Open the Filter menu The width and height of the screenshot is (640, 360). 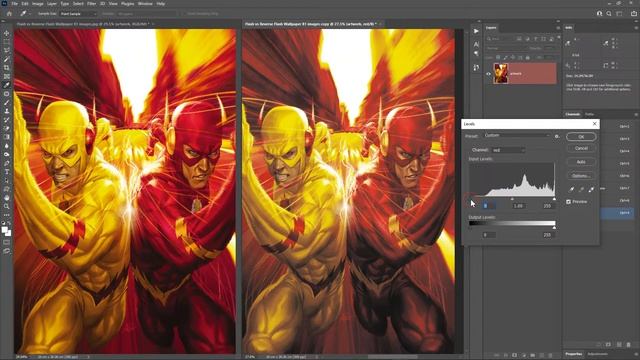coord(91,4)
